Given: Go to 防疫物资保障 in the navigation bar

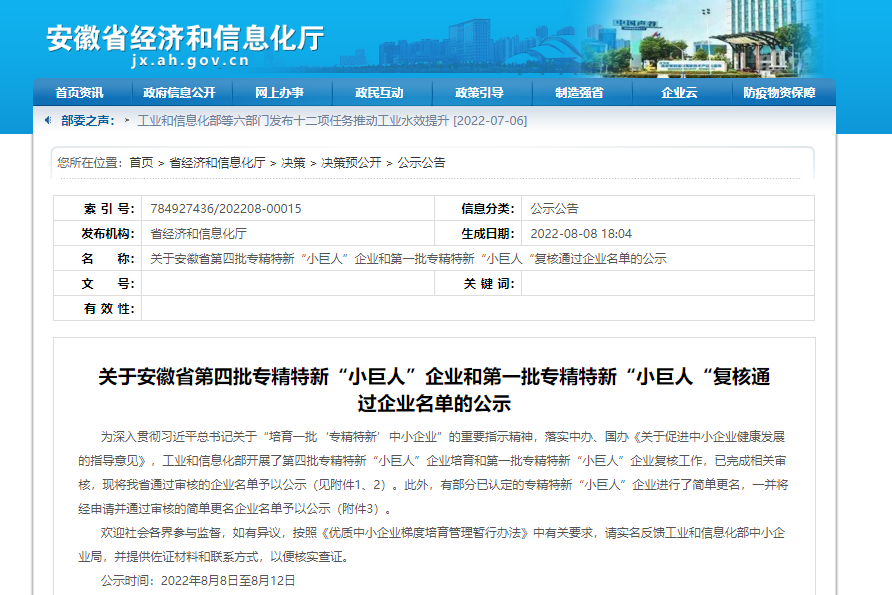Looking at the screenshot, I should point(779,93).
